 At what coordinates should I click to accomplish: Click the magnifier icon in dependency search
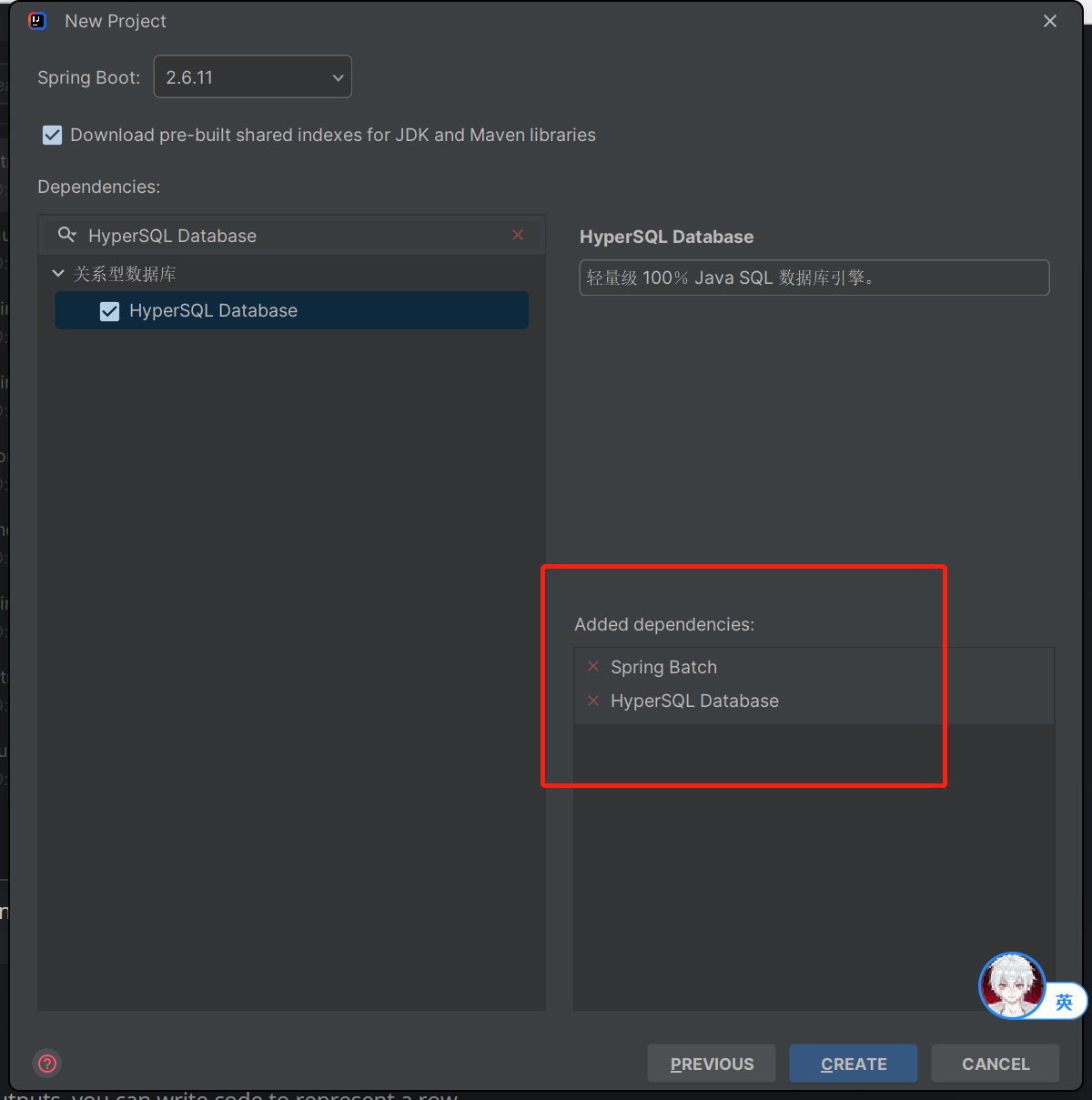tap(66, 235)
